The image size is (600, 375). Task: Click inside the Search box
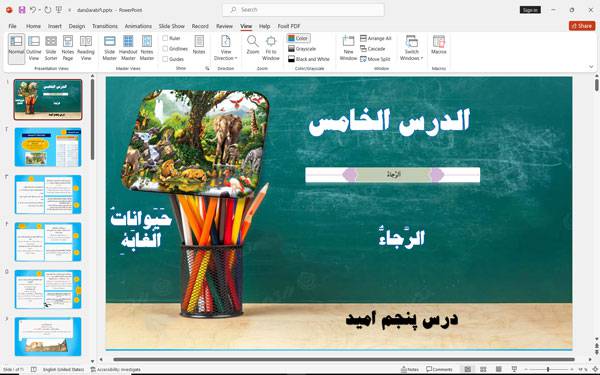[x=303, y=10]
